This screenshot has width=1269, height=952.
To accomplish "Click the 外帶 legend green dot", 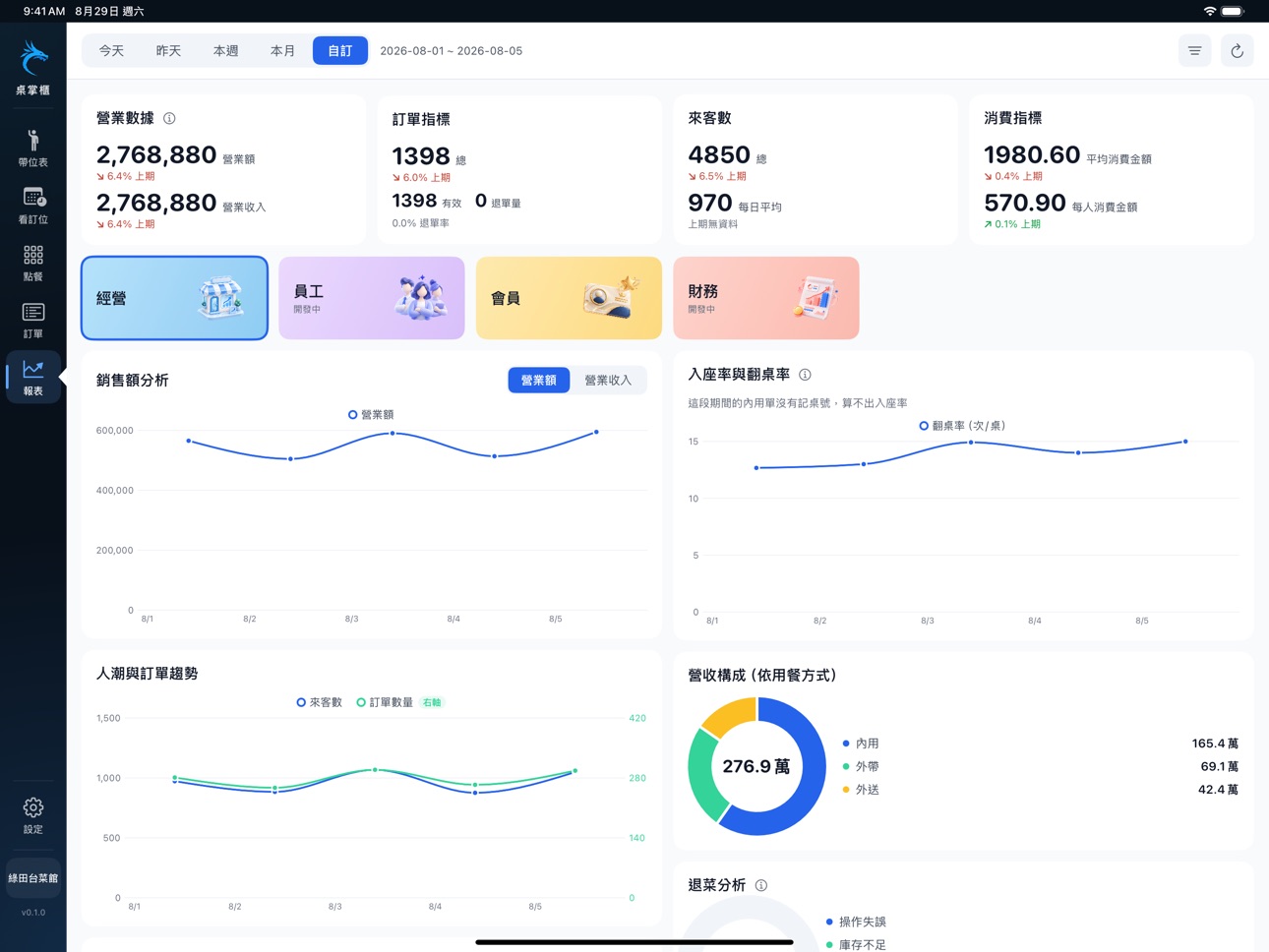I will click(846, 766).
